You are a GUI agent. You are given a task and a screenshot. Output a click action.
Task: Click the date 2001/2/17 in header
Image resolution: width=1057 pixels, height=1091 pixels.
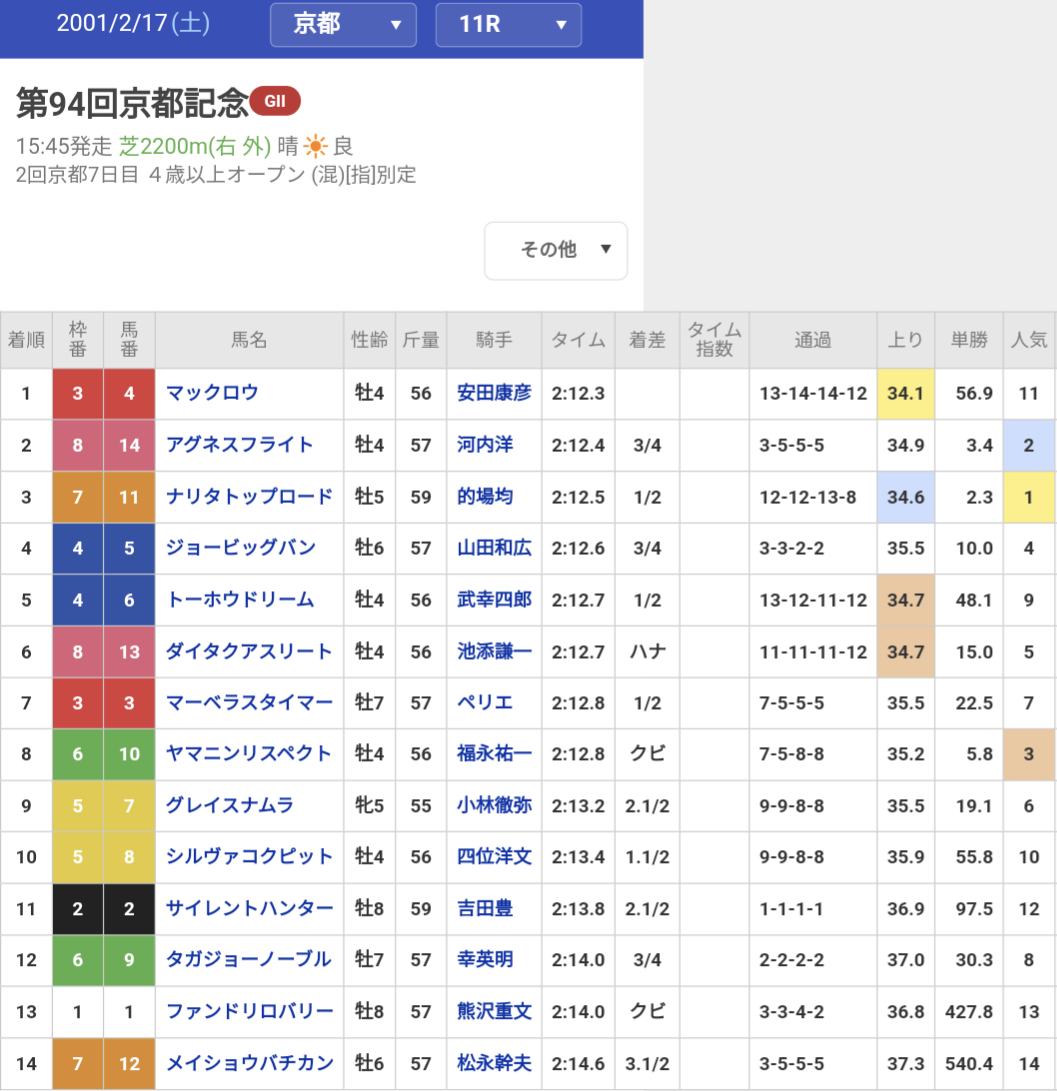pos(133,24)
